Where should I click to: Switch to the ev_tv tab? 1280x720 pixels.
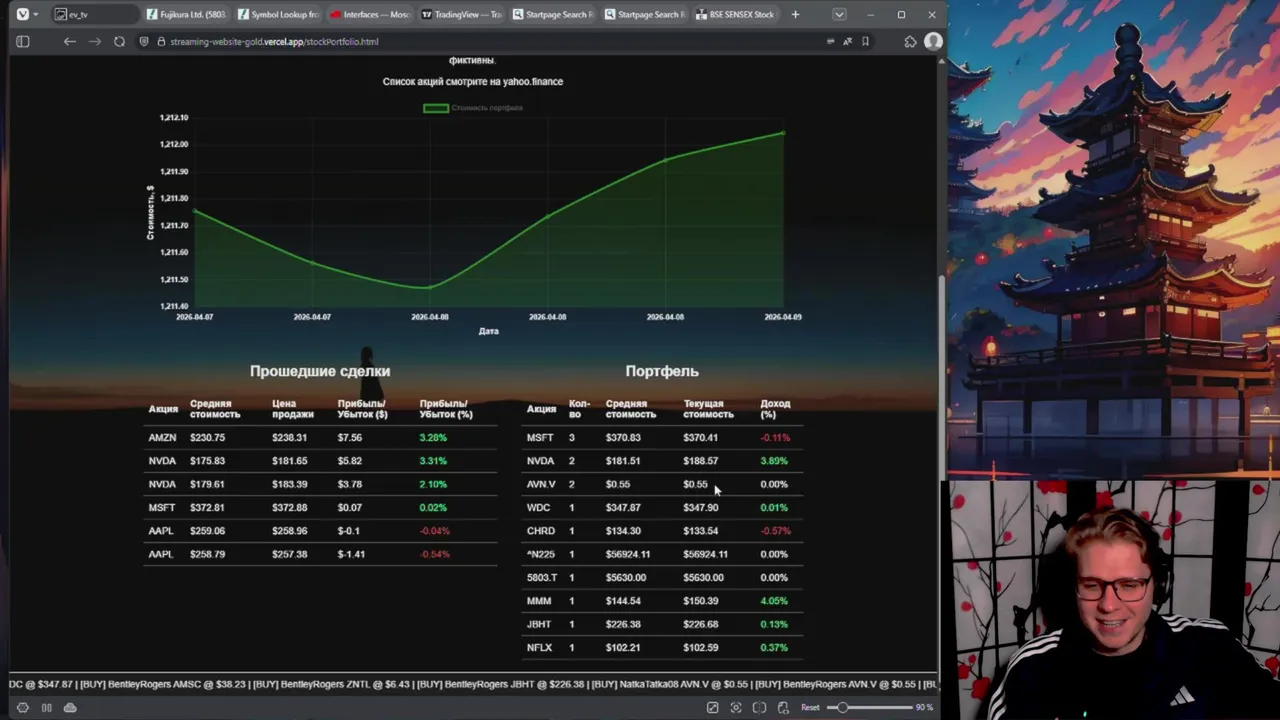coord(95,14)
